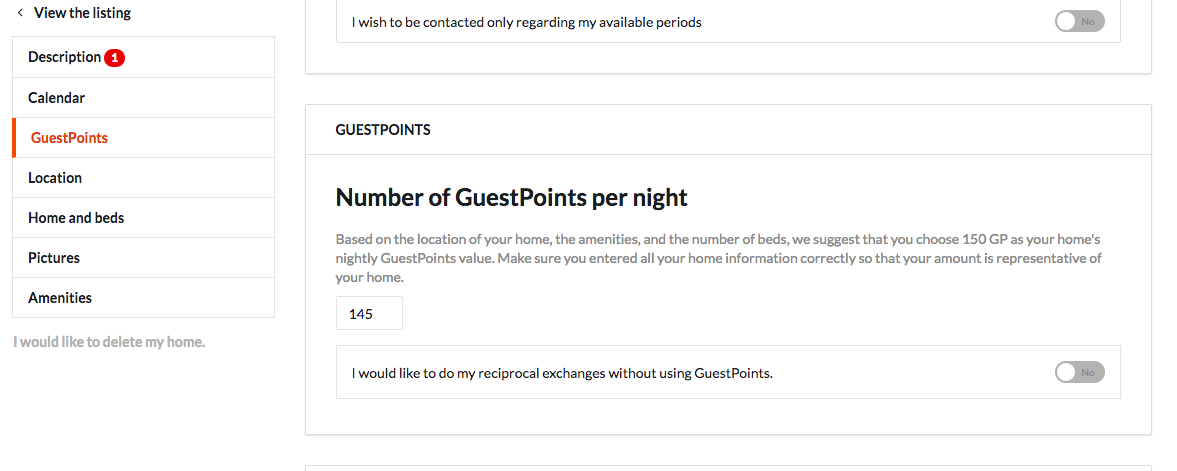Viewport: 1177px width, 471px height.
Task: Enable reciprocal exchanges without GuestPoints switch
Action: coord(1079,372)
